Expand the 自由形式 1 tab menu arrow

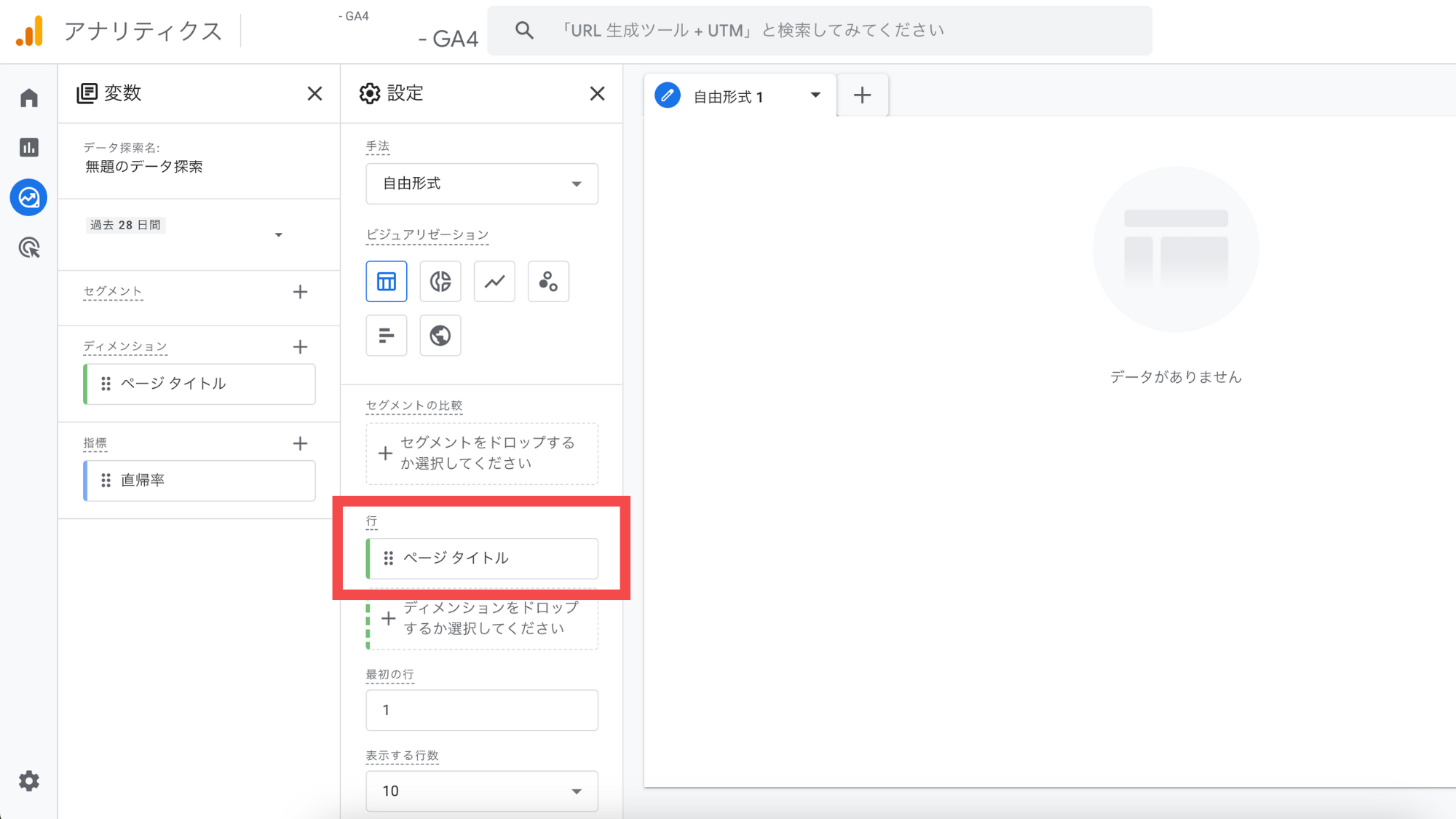coord(815,95)
